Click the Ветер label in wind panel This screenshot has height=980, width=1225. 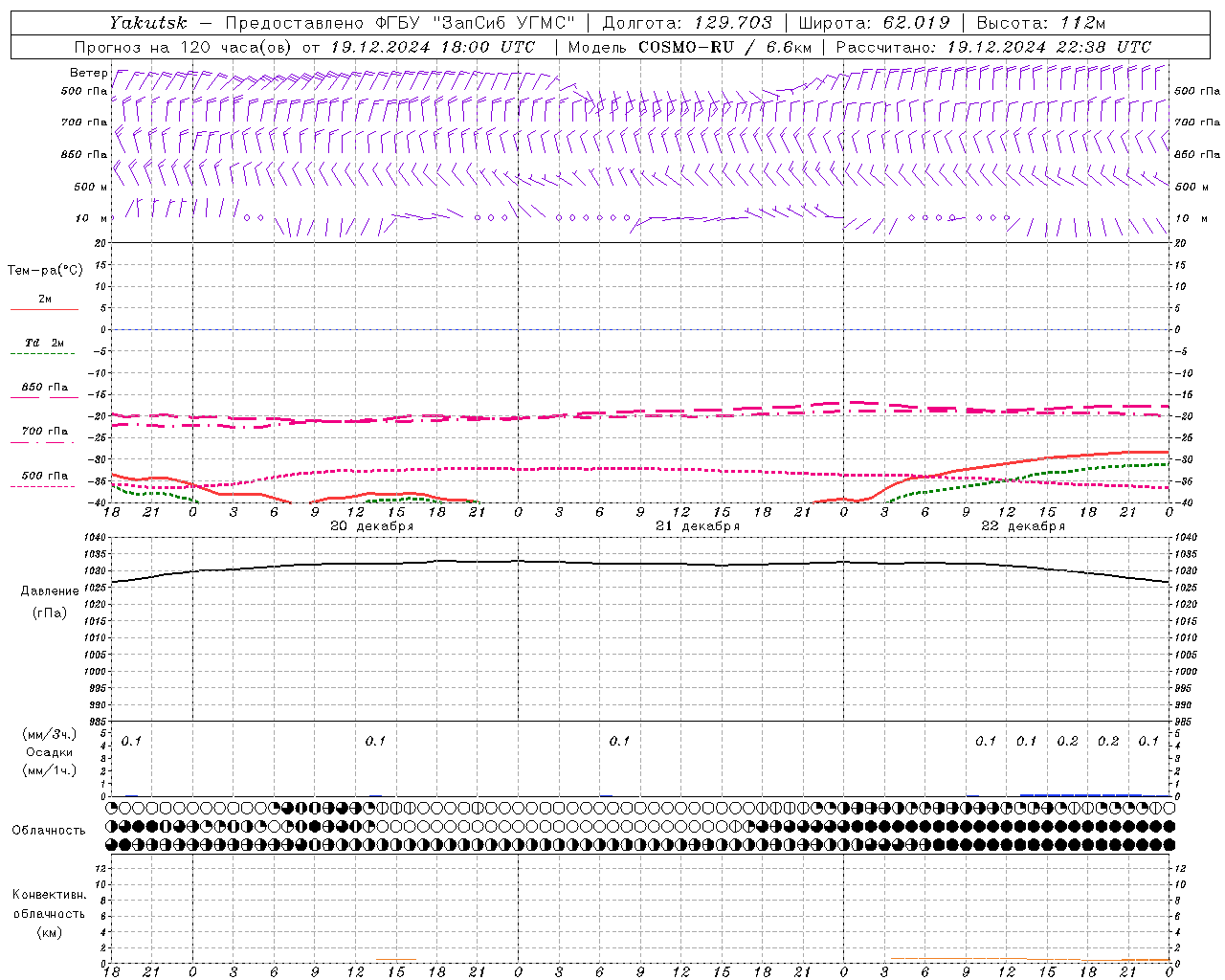88,73
